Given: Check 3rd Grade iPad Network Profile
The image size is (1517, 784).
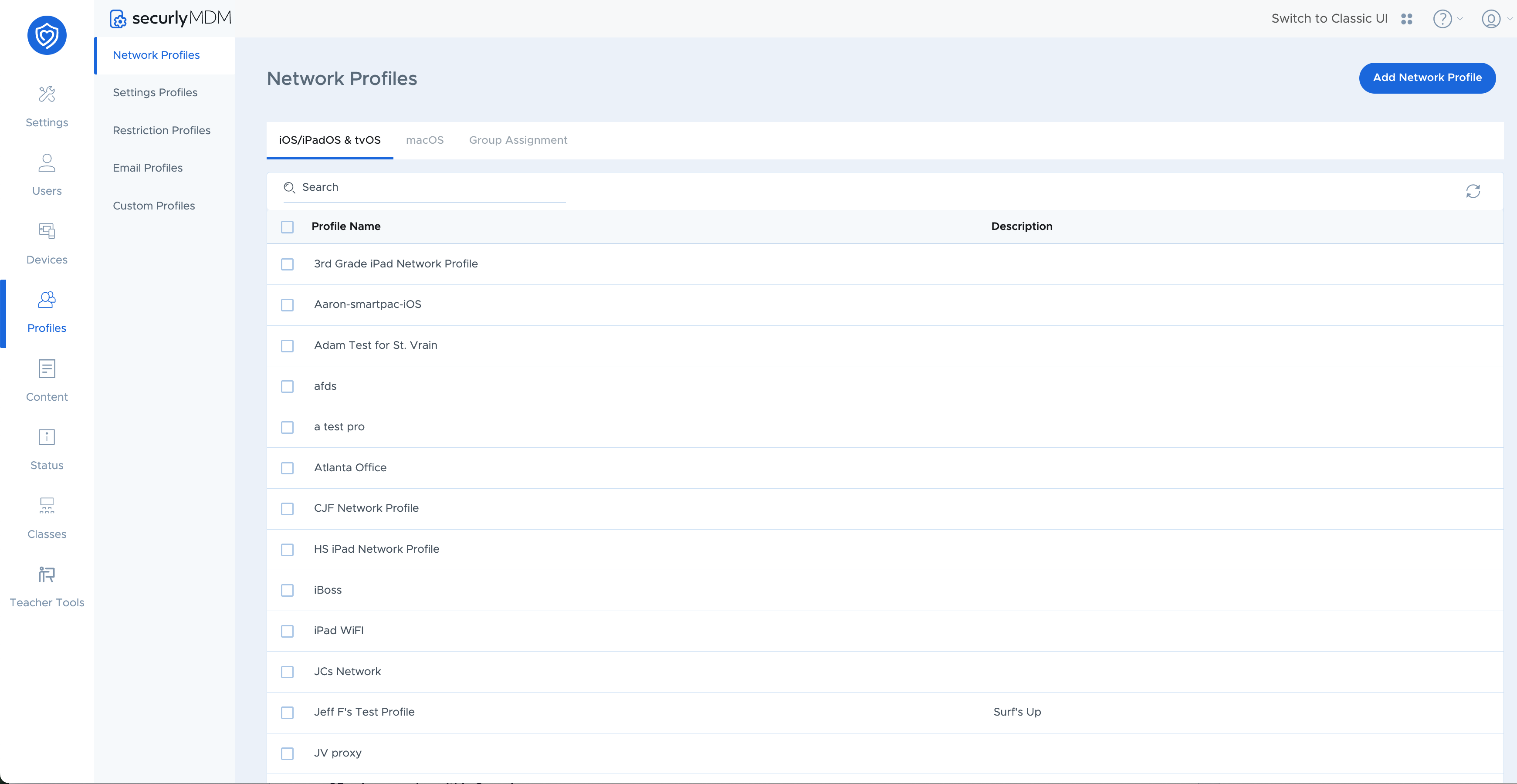Looking at the screenshot, I should 288,264.
